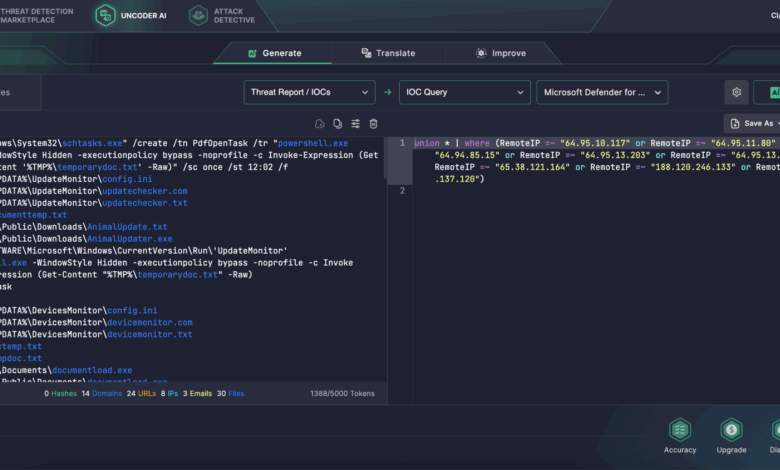Open Threat Detection Marketplace

click(36, 15)
